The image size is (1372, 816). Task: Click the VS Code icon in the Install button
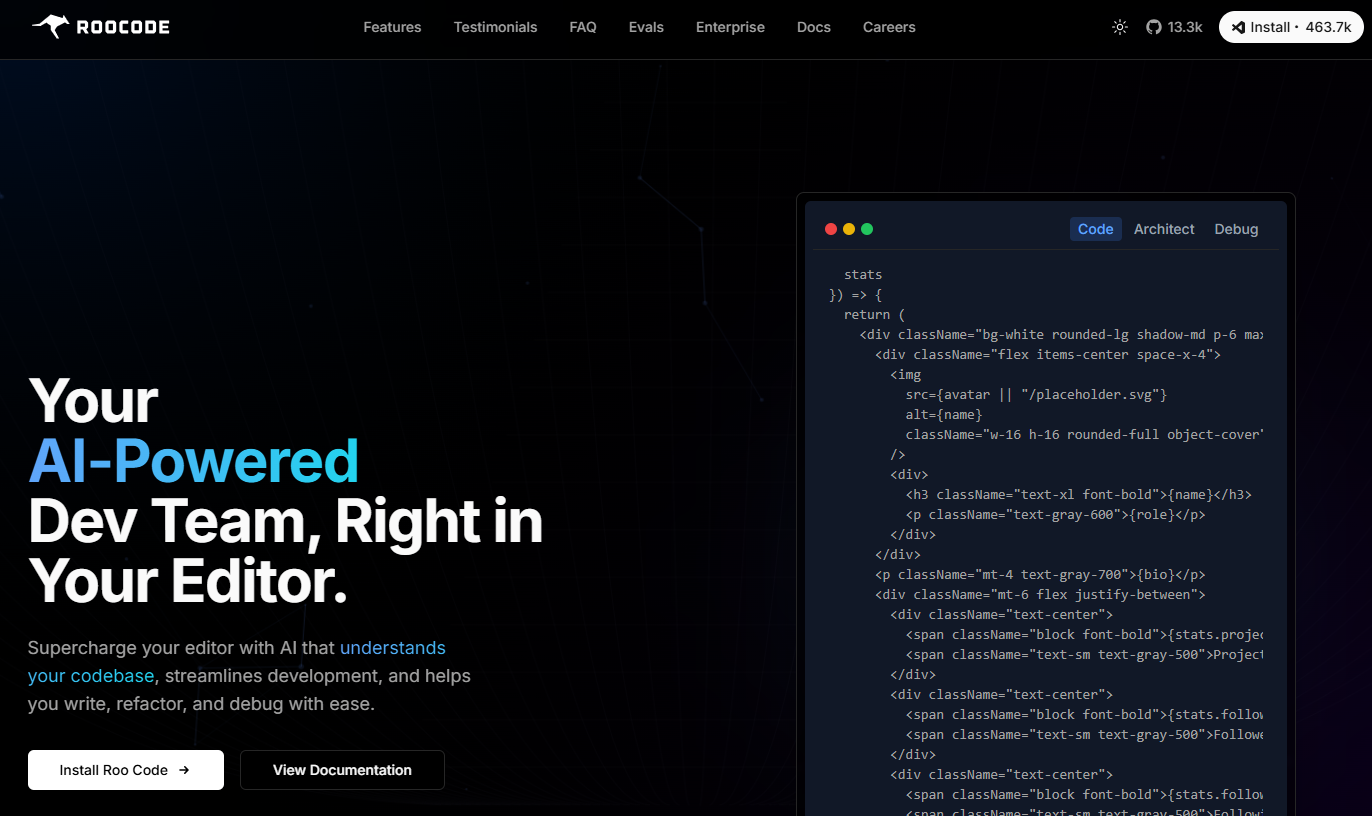[x=1239, y=27]
